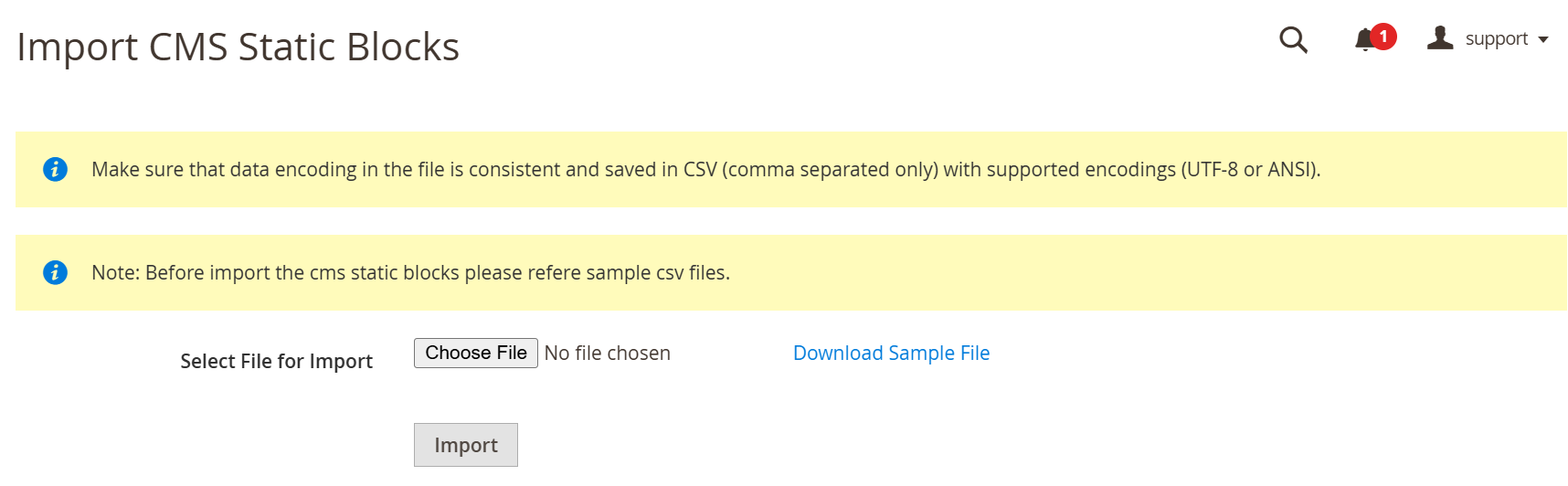1568x486 pixels.
Task: Click the Import button
Action: (x=466, y=445)
